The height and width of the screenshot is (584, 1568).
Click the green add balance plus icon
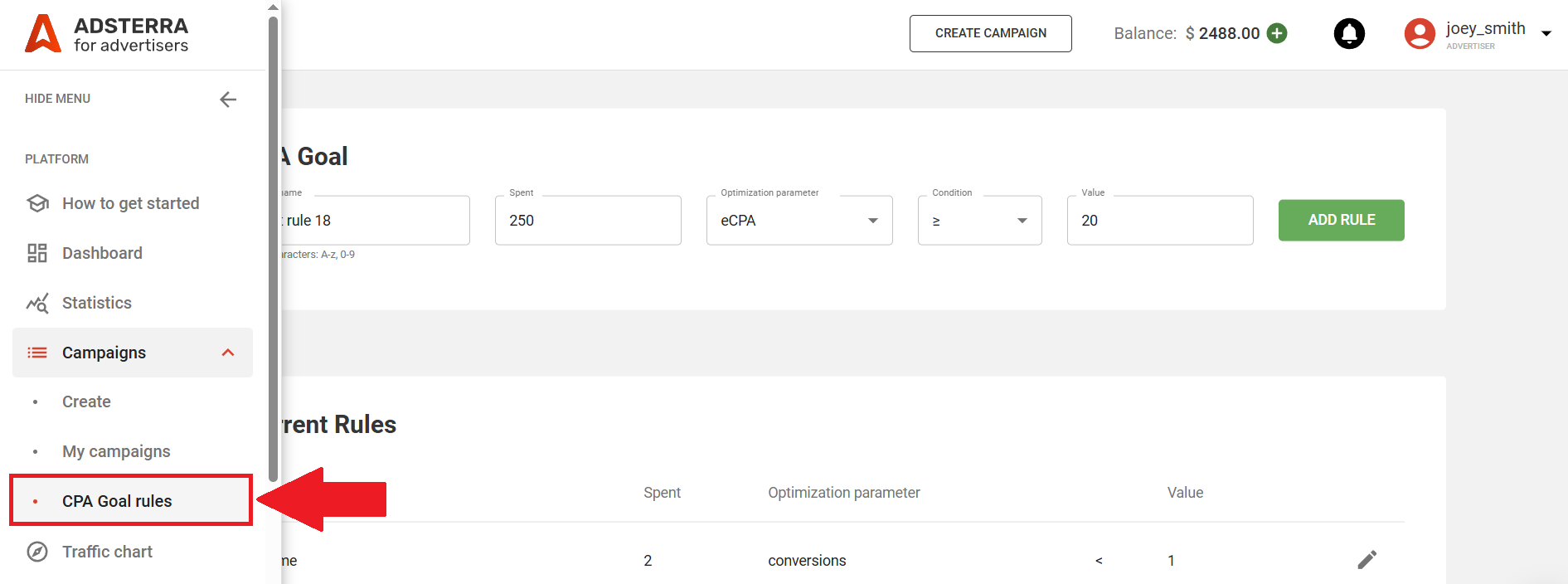point(1277,33)
